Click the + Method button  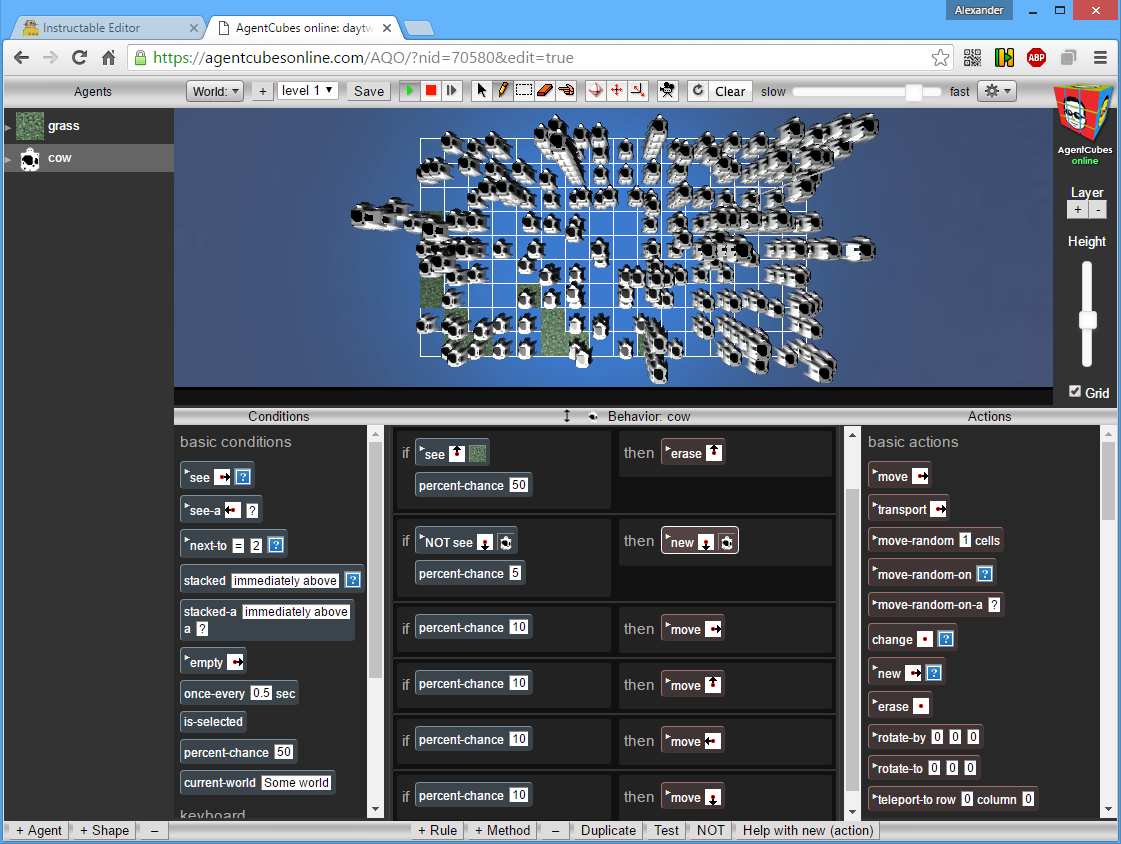pos(503,830)
